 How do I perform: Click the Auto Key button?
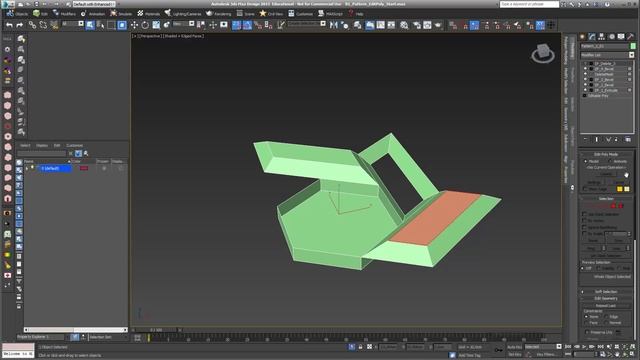[x=514, y=347]
